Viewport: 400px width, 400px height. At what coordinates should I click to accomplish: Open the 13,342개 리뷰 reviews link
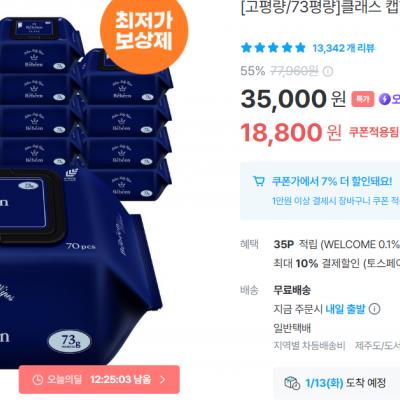[x=343, y=48]
